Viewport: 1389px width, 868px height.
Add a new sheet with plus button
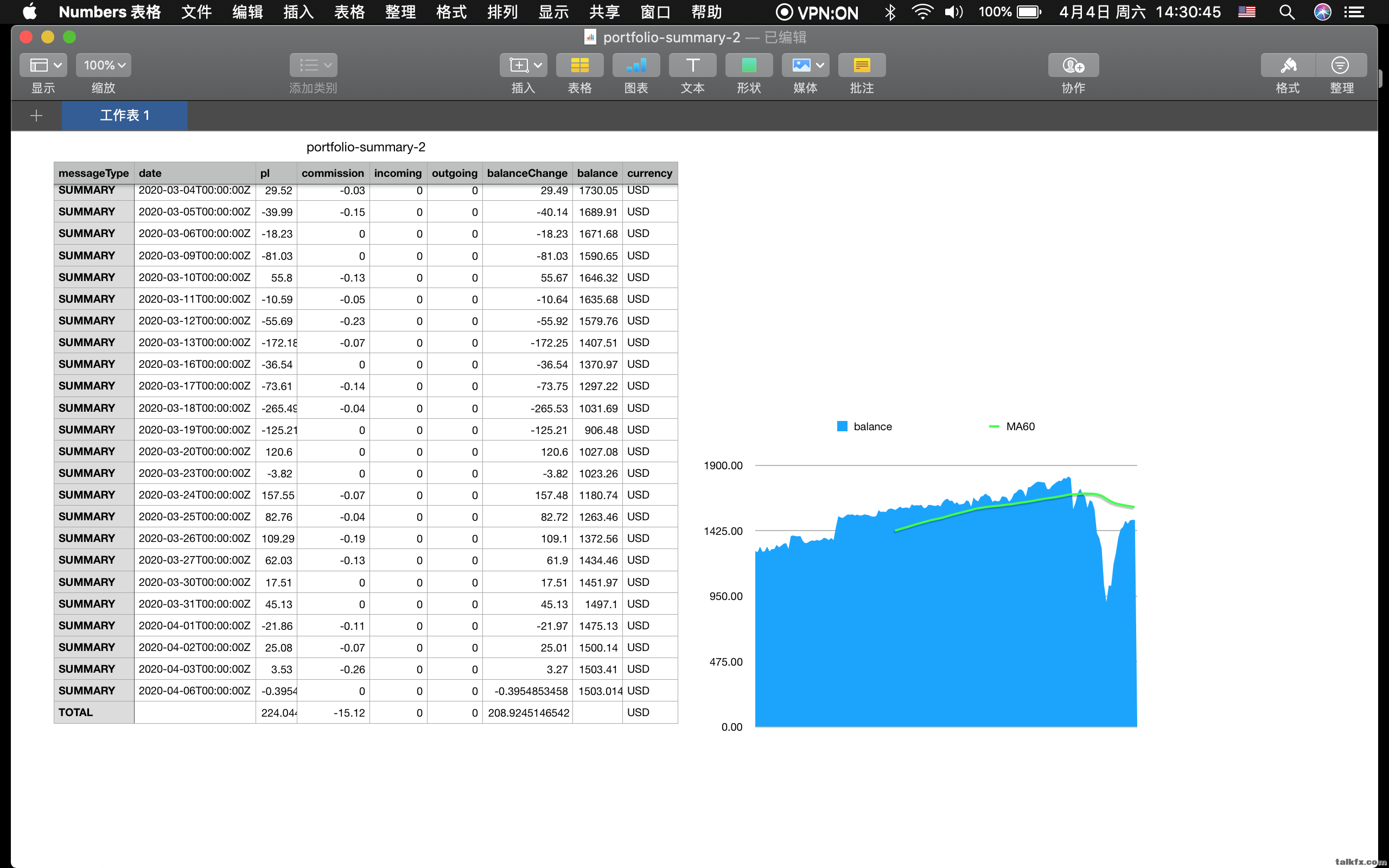click(36, 116)
